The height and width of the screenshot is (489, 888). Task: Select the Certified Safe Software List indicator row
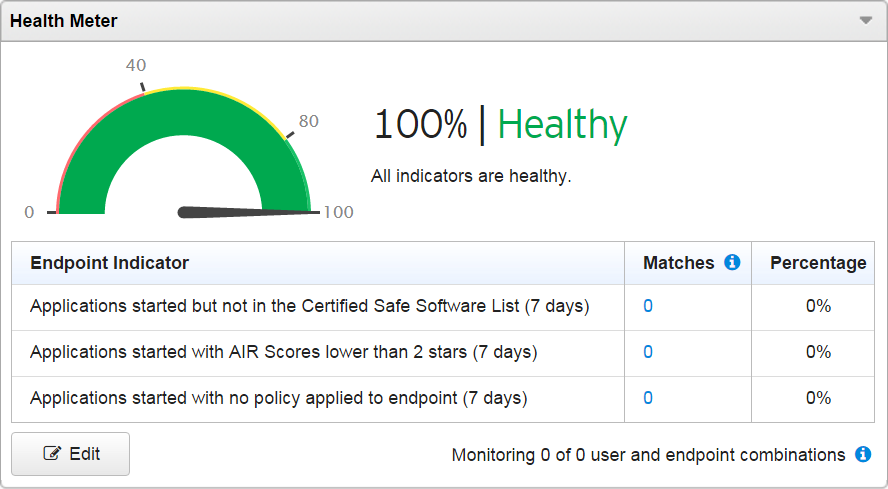tap(310, 306)
